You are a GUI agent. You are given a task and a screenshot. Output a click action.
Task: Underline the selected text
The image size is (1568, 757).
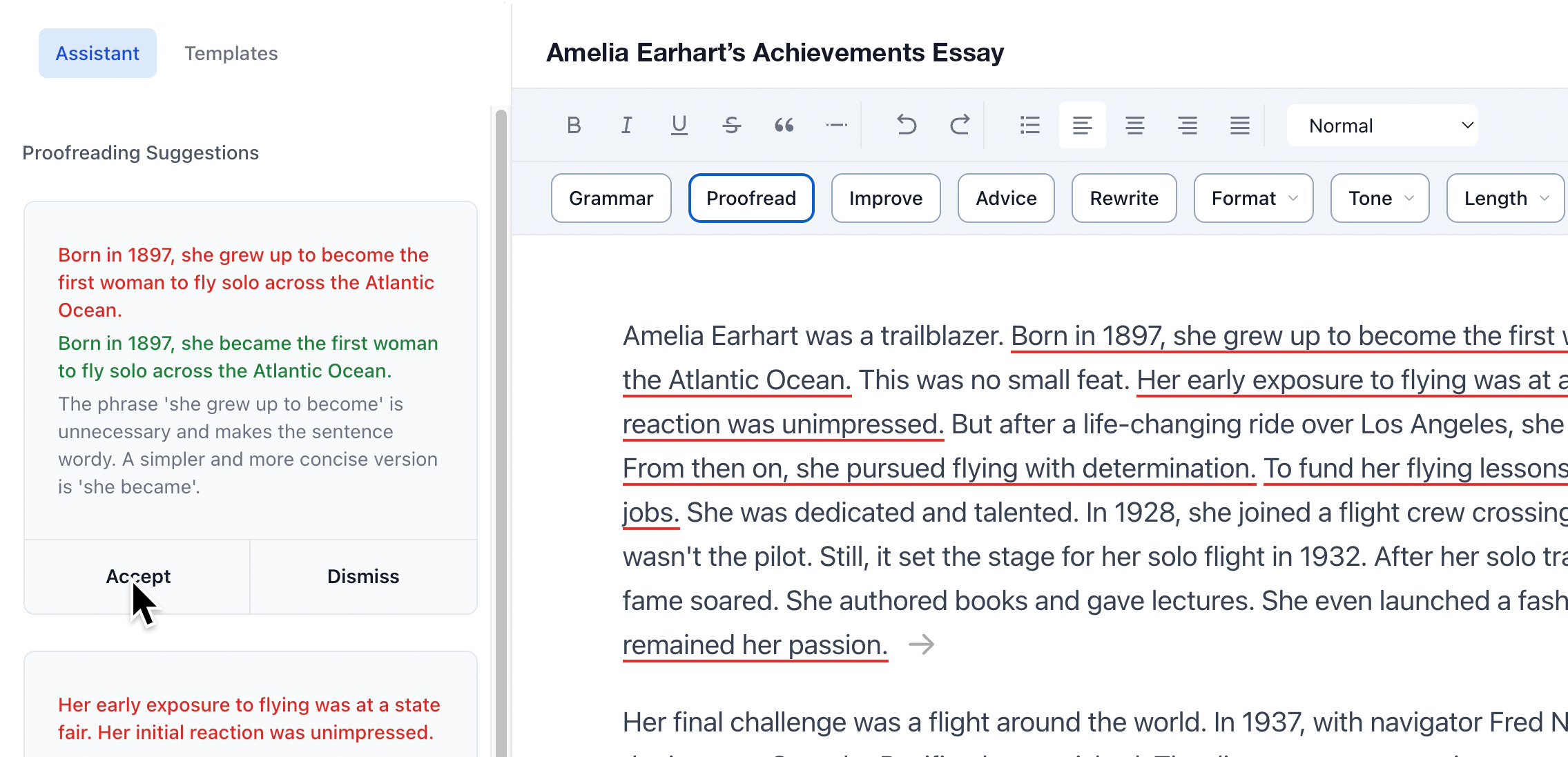(679, 126)
